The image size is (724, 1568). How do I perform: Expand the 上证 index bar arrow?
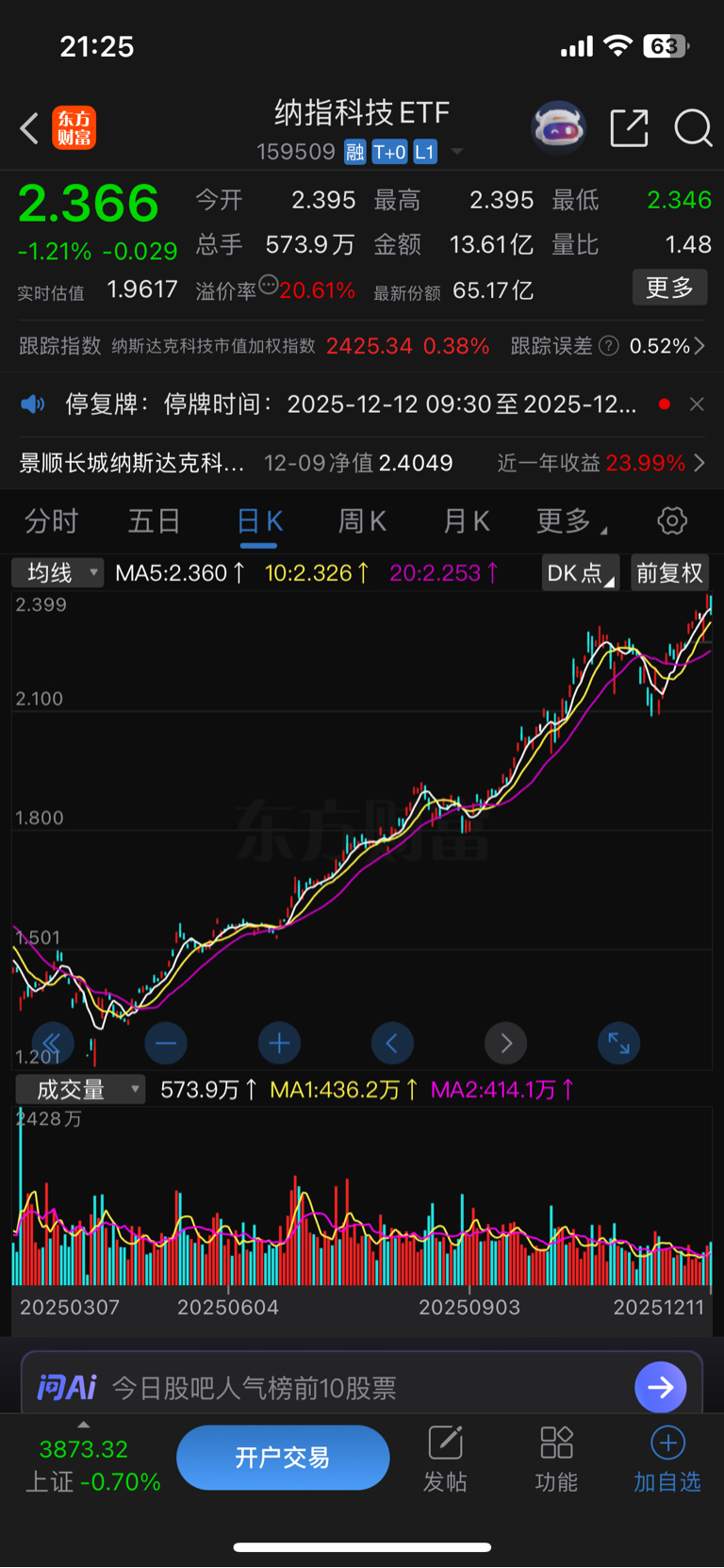pyautogui.click(x=84, y=1425)
